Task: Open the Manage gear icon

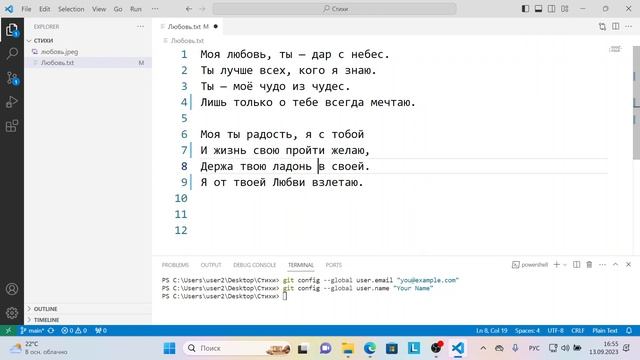Action: pyautogui.click(x=12, y=313)
